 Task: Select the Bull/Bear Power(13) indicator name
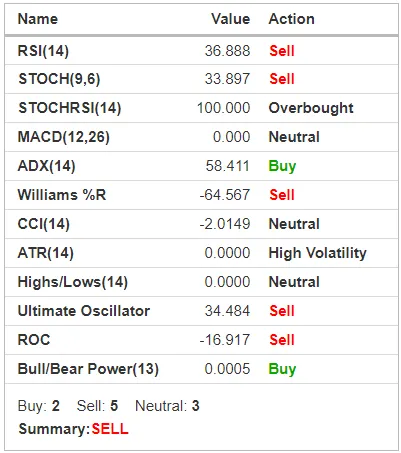point(88,369)
